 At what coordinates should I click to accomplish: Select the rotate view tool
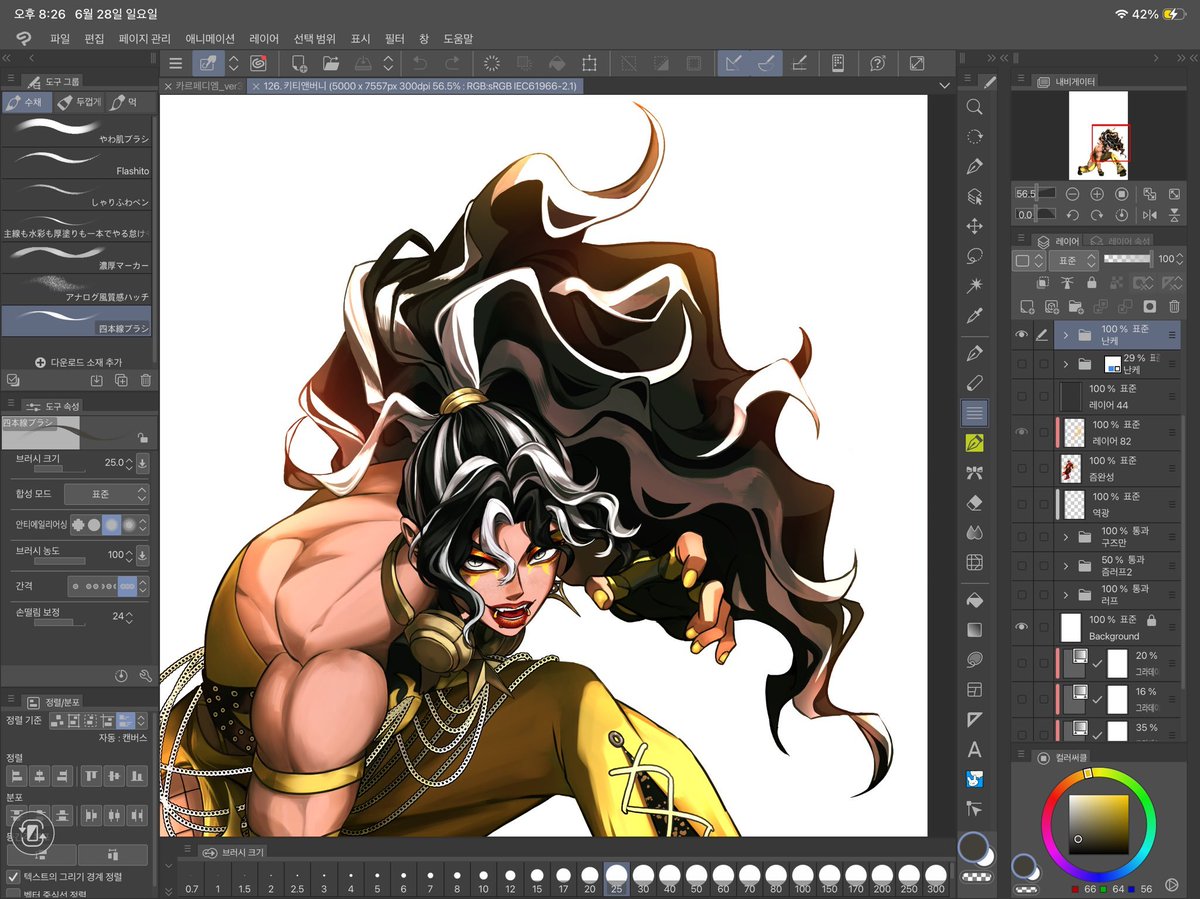point(974,137)
